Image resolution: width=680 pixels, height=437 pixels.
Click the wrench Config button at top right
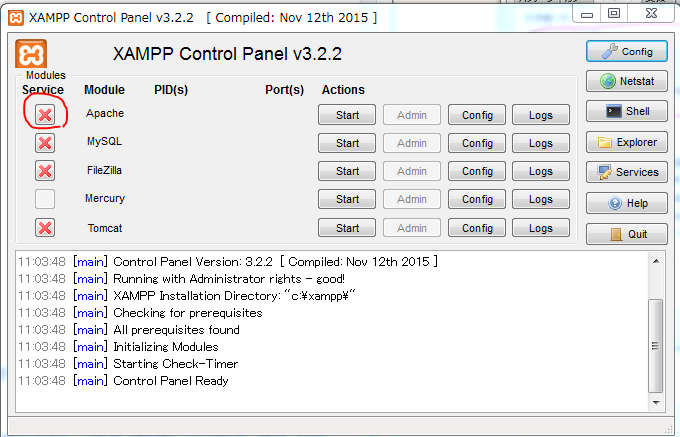(x=627, y=51)
